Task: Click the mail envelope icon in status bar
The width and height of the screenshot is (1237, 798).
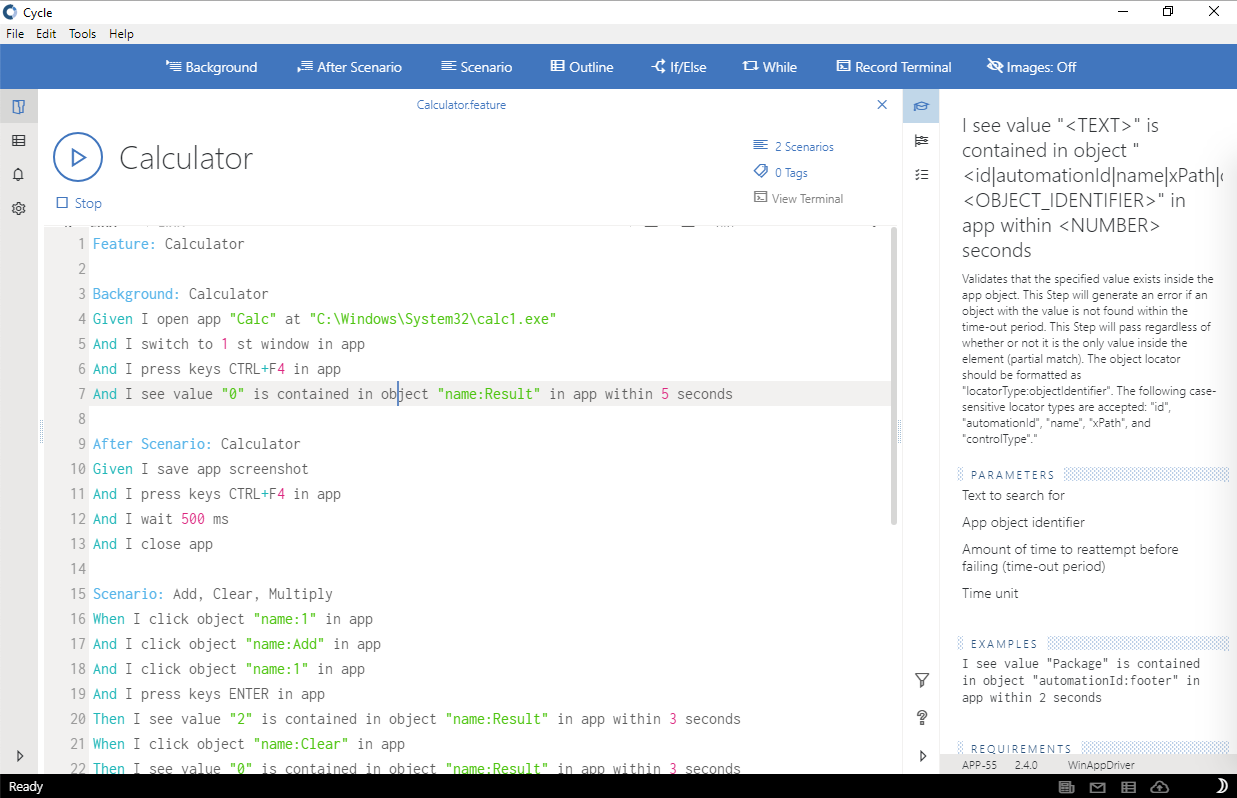Action: [1097, 787]
